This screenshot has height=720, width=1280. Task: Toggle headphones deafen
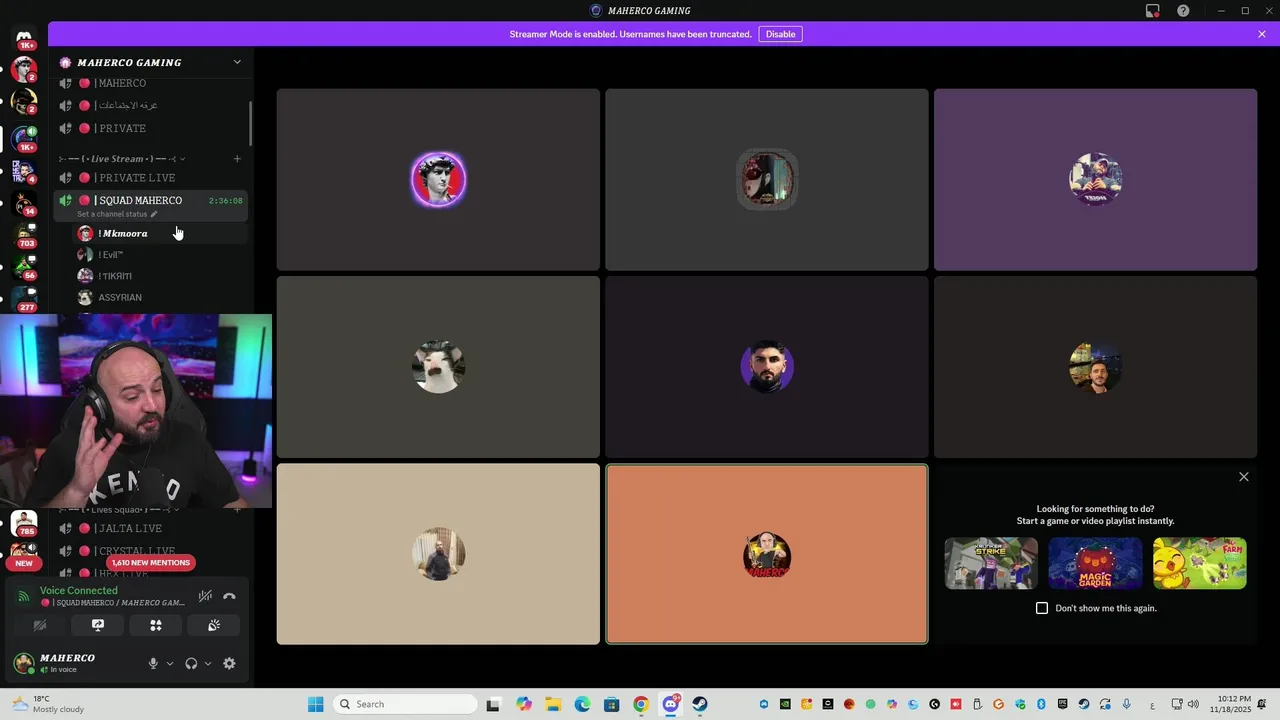191,663
